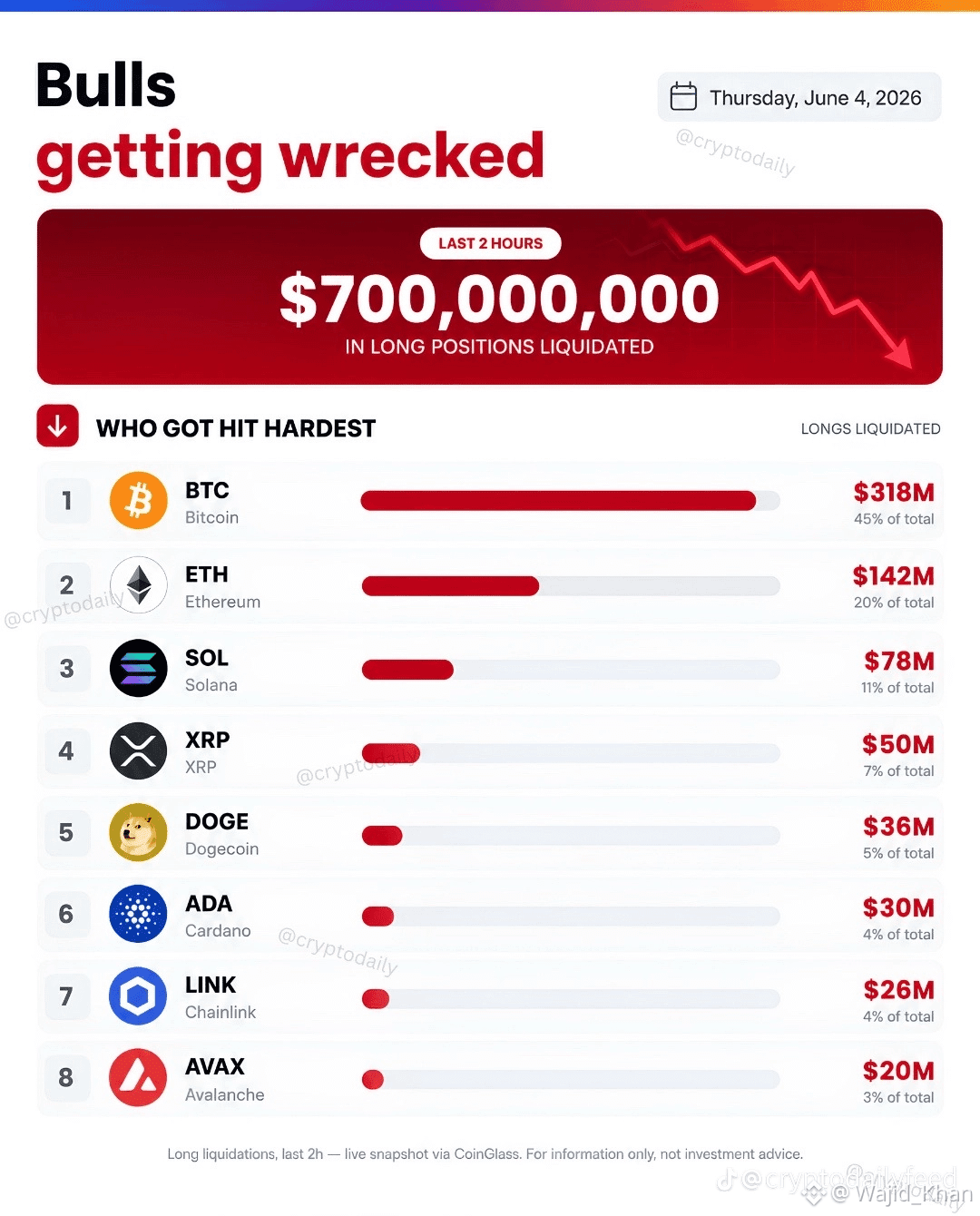Click the red down-arrow icon by heading

point(57,426)
